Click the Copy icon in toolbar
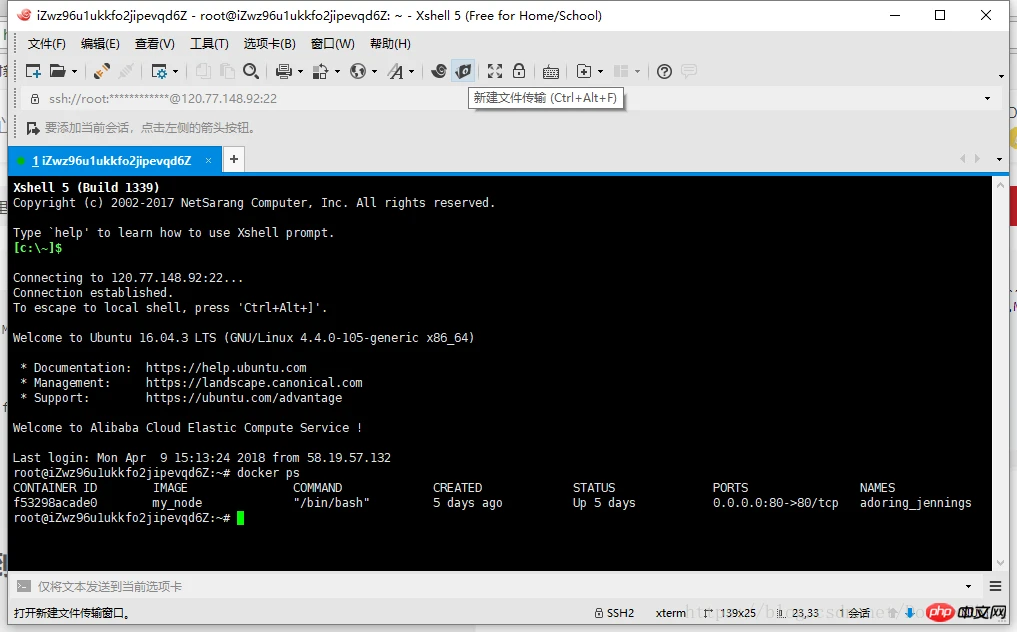This screenshot has width=1017, height=632. [203, 71]
